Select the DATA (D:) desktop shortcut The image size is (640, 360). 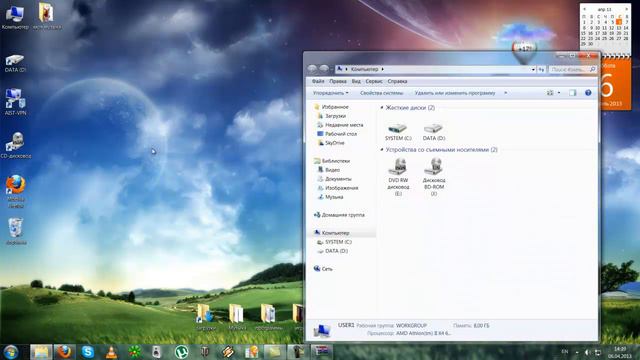click(x=15, y=63)
